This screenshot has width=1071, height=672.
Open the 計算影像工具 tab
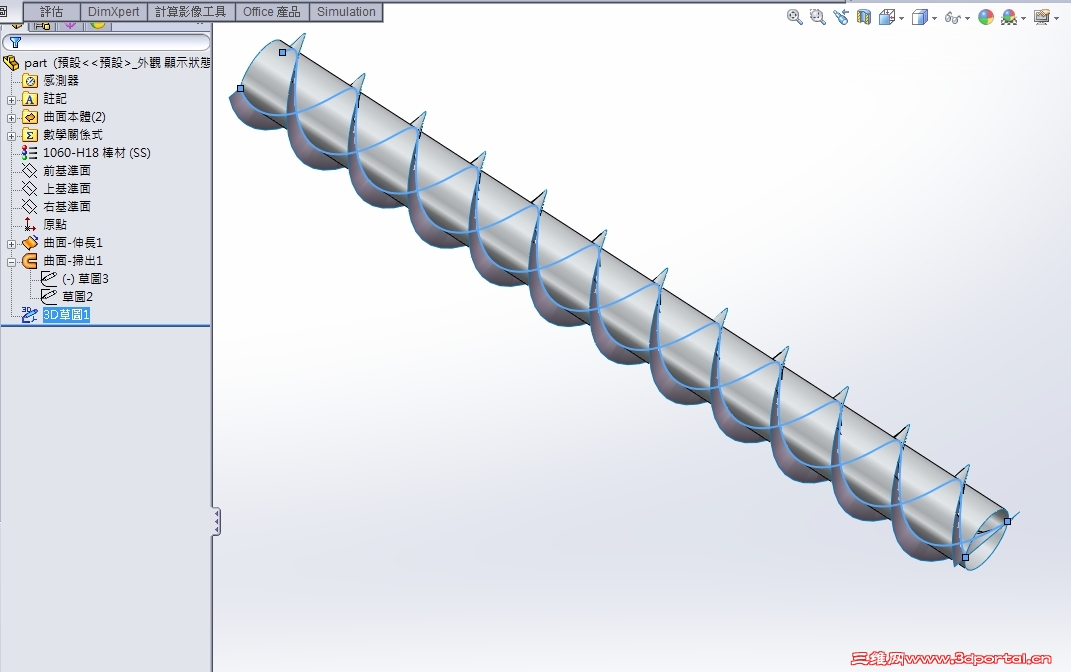[x=191, y=12]
